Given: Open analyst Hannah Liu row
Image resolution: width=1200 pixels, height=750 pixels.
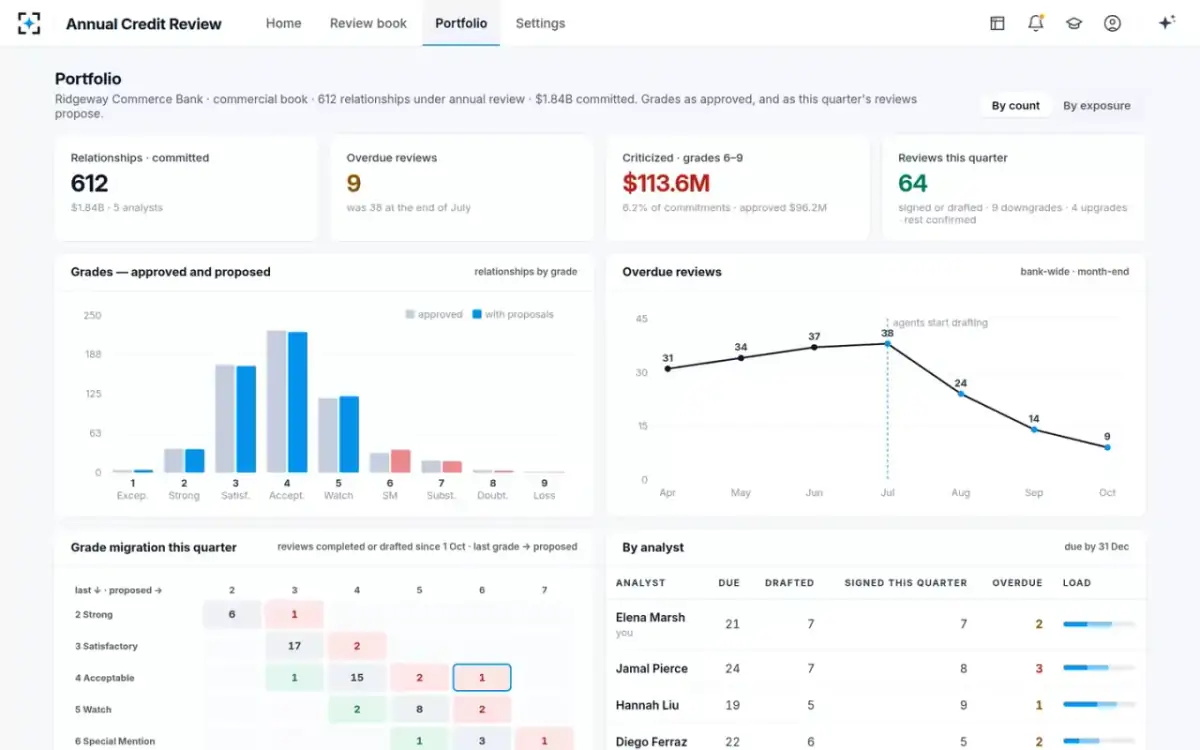Looking at the screenshot, I should pos(876,705).
